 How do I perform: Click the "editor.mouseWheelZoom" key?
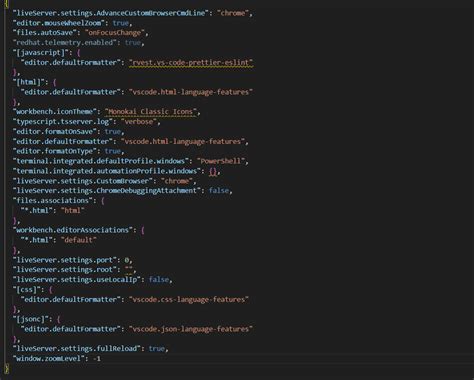pyautogui.click(x=59, y=23)
